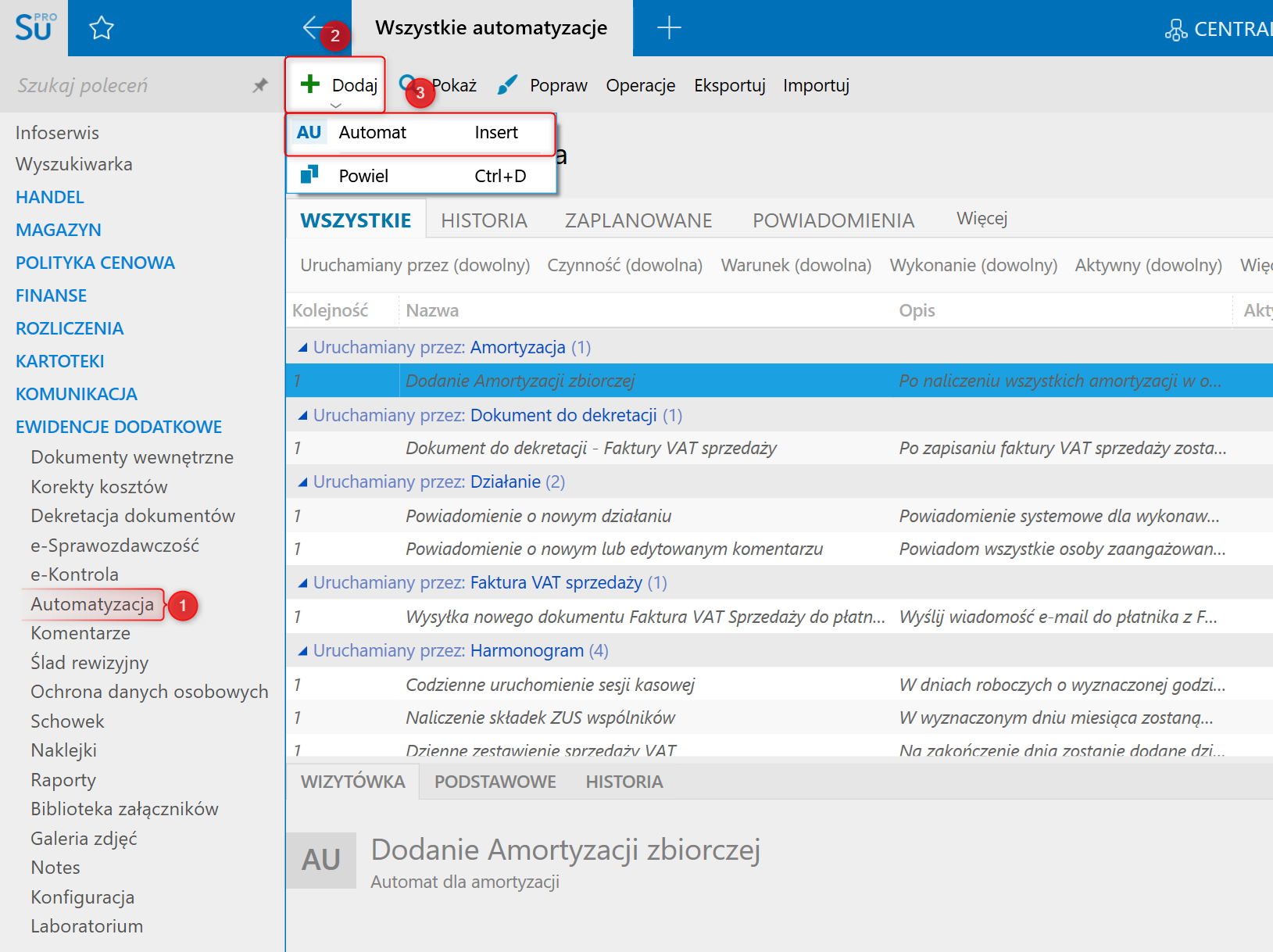
Task: Pin the command search panel
Action: click(x=260, y=85)
